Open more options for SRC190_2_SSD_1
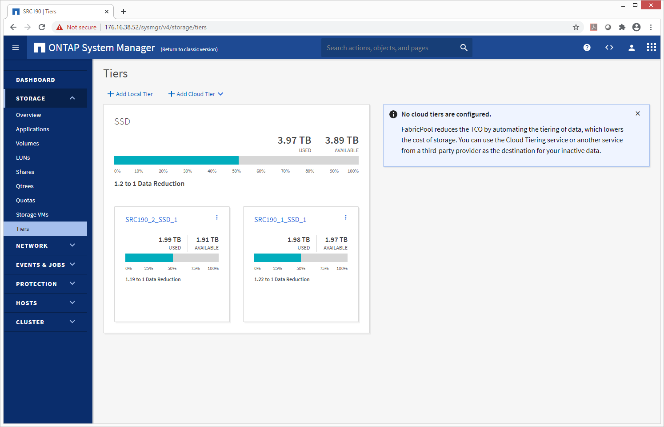 217,217
